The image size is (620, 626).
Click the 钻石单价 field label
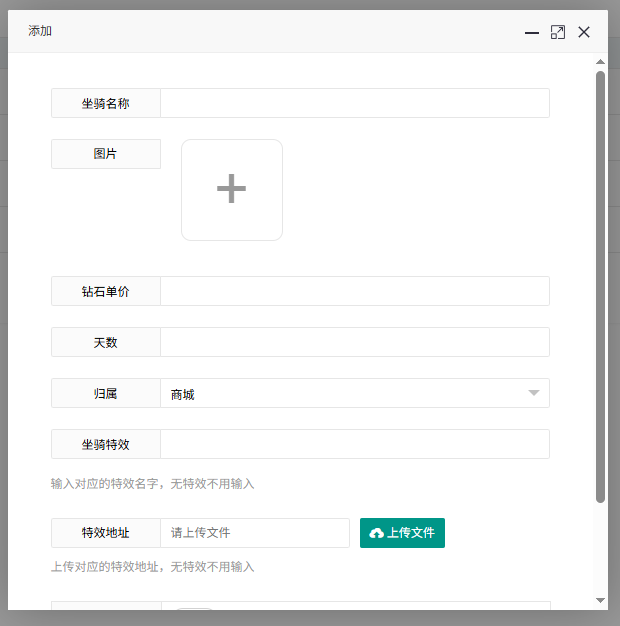click(x=106, y=291)
